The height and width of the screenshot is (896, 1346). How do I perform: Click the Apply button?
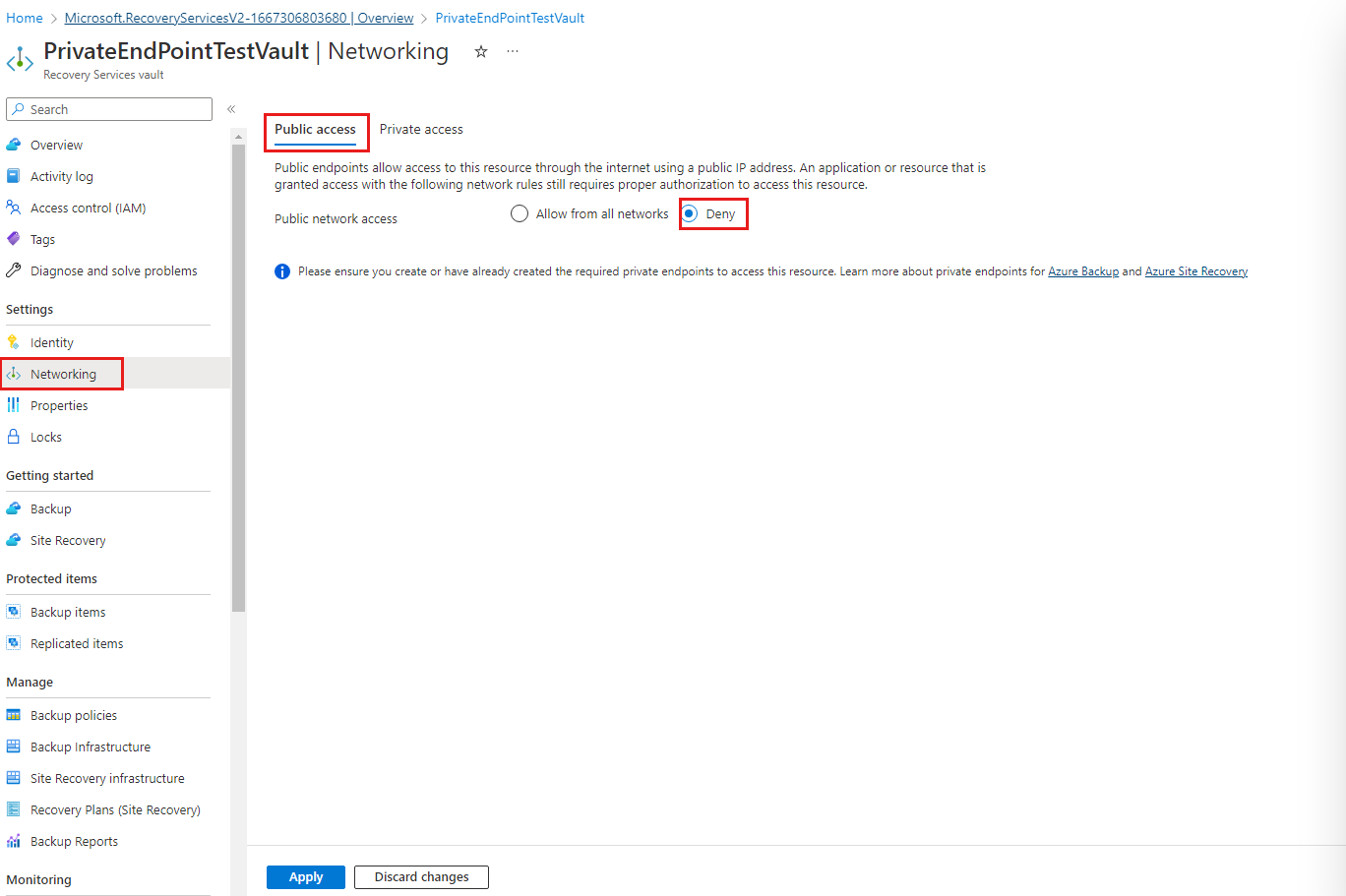pos(306,877)
